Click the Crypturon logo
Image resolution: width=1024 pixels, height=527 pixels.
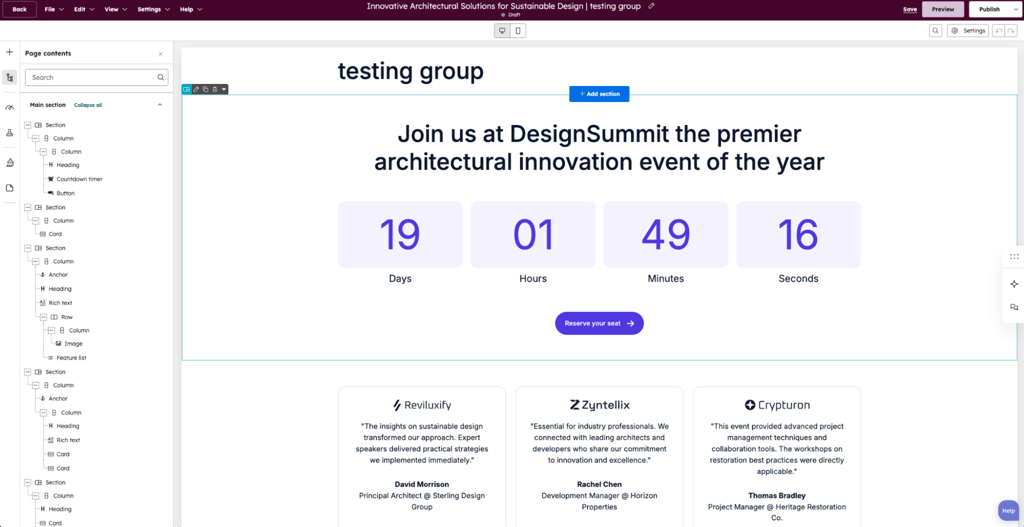(777, 405)
